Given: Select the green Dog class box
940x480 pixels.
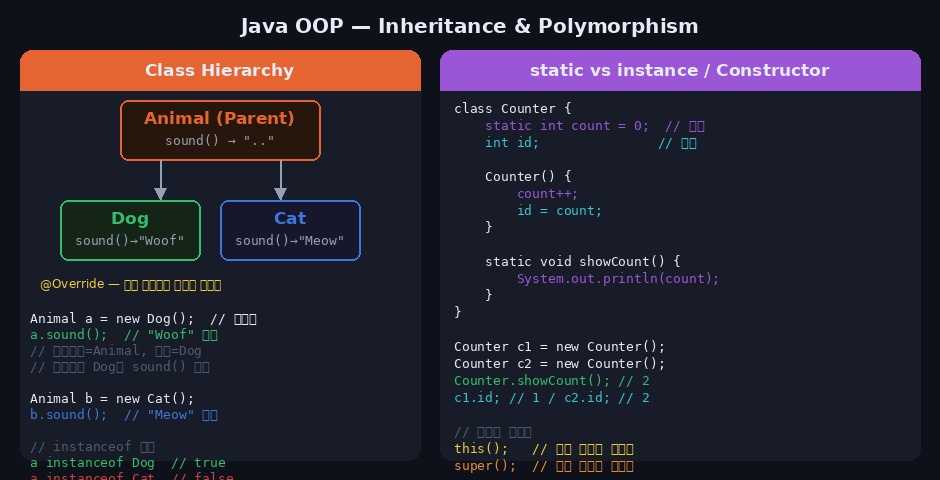Looking at the screenshot, I should click(130, 230).
